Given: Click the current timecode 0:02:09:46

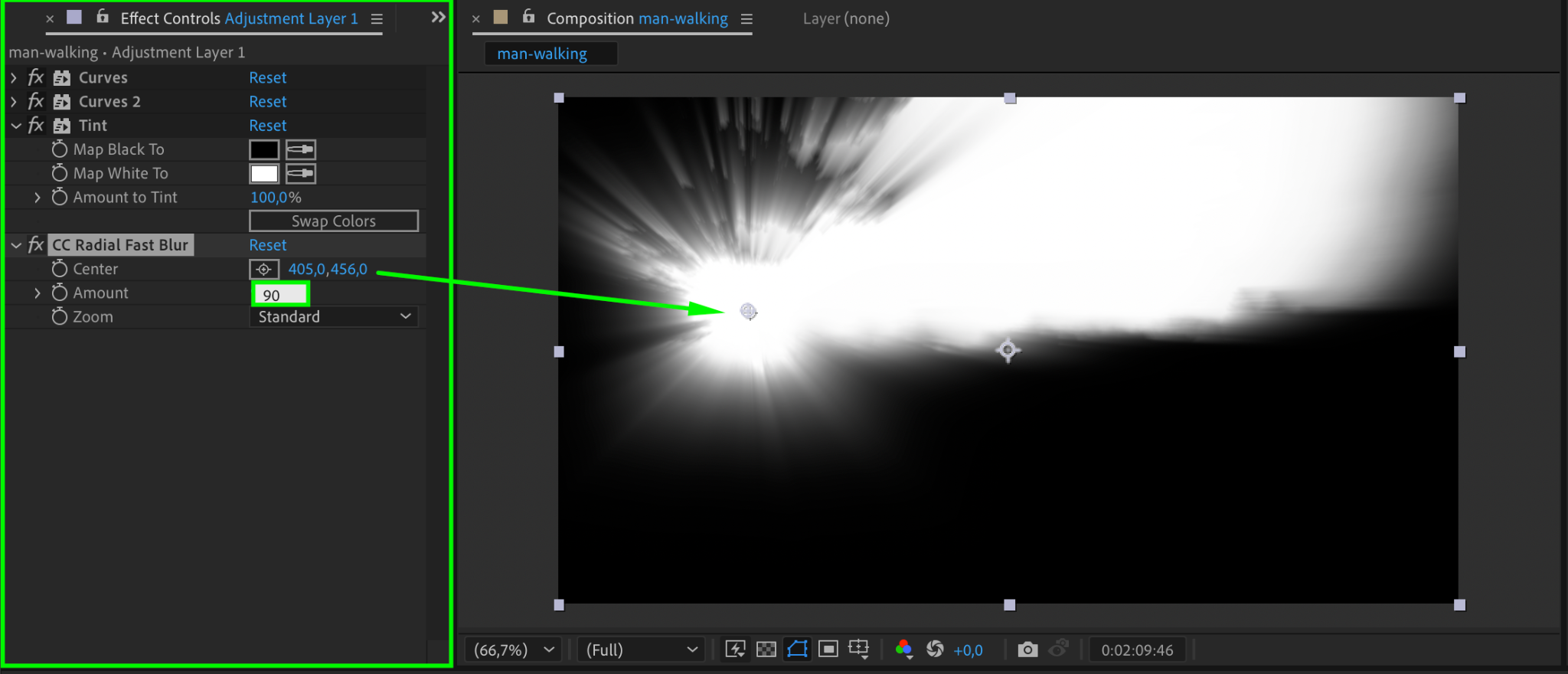Looking at the screenshot, I should coord(1137,649).
